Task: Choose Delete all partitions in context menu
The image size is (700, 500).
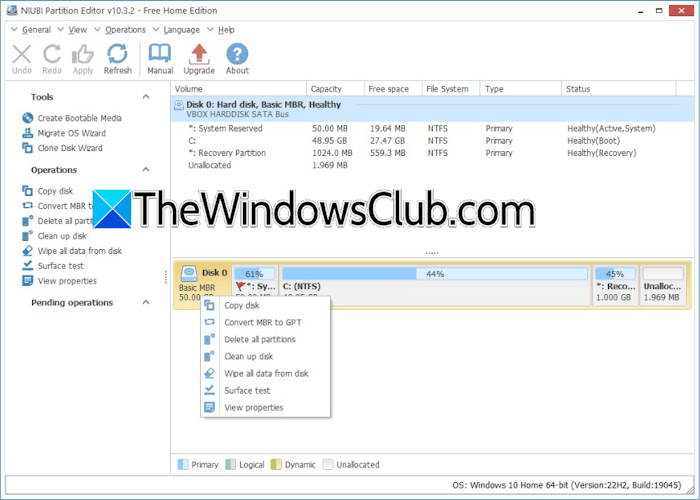Action: 266,339
